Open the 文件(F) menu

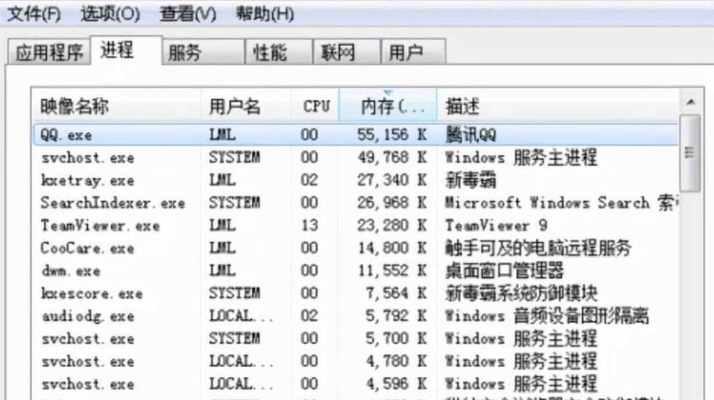point(34,14)
